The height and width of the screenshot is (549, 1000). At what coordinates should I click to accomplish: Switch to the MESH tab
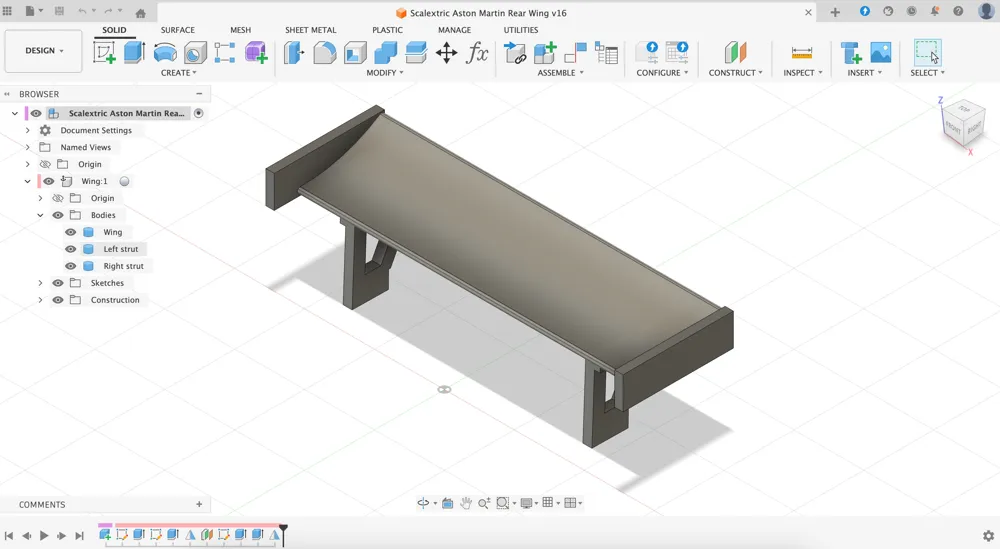coord(240,30)
